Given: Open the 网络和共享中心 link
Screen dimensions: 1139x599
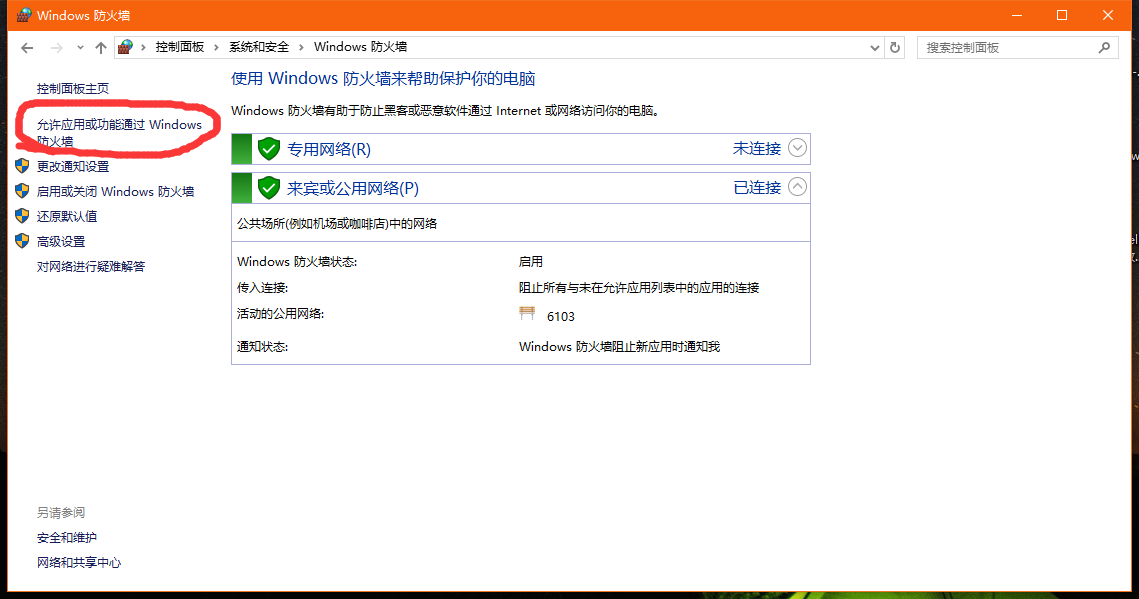Looking at the screenshot, I should (79, 562).
